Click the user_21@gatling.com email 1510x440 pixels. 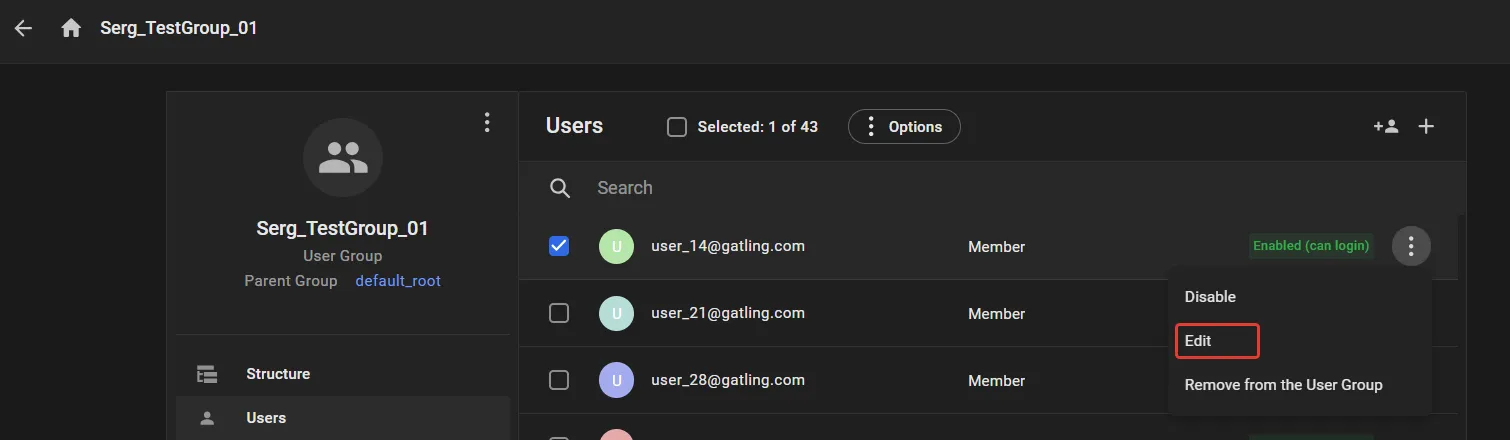coord(728,313)
